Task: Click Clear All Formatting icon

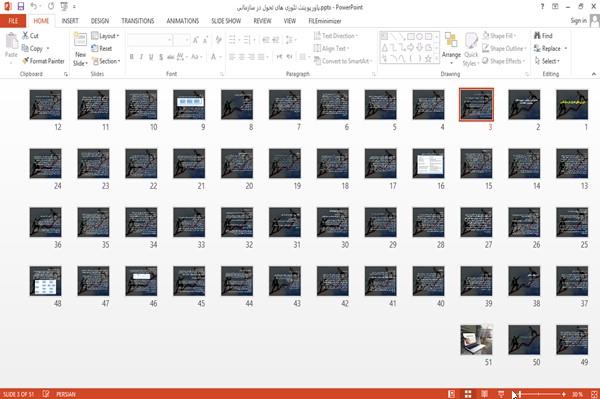Action: [218, 40]
